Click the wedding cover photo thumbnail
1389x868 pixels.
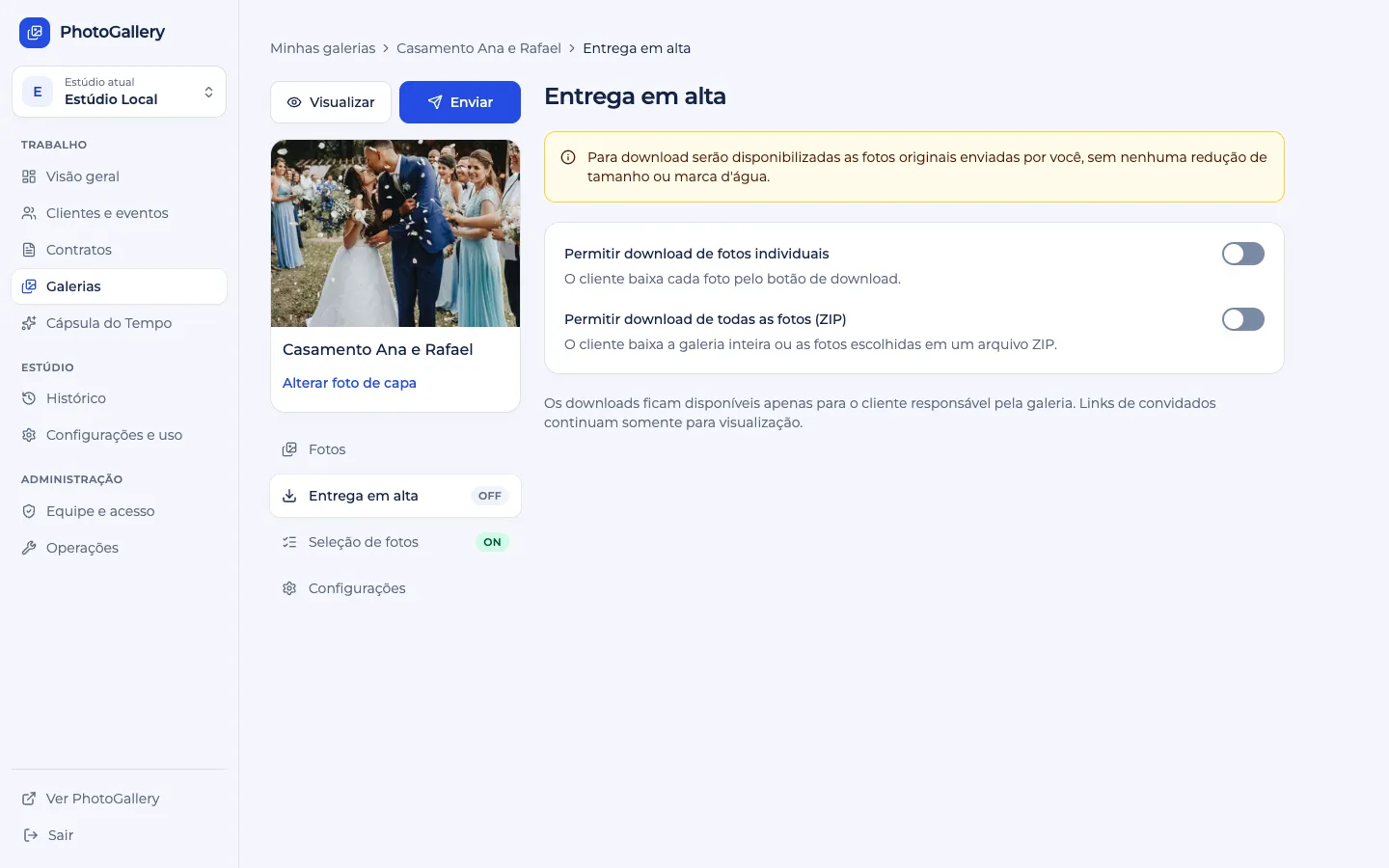point(395,233)
